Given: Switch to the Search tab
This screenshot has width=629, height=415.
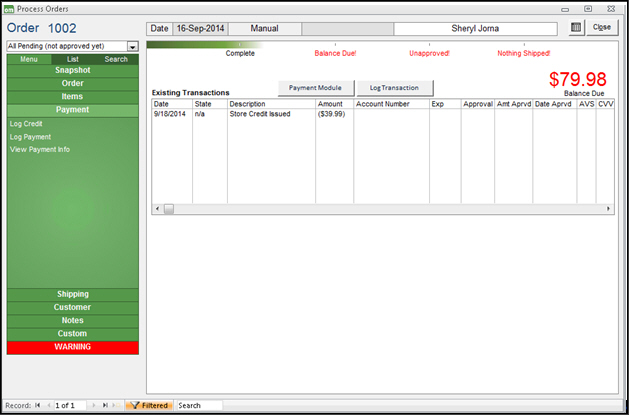Looking at the screenshot, I should (116, 59).
